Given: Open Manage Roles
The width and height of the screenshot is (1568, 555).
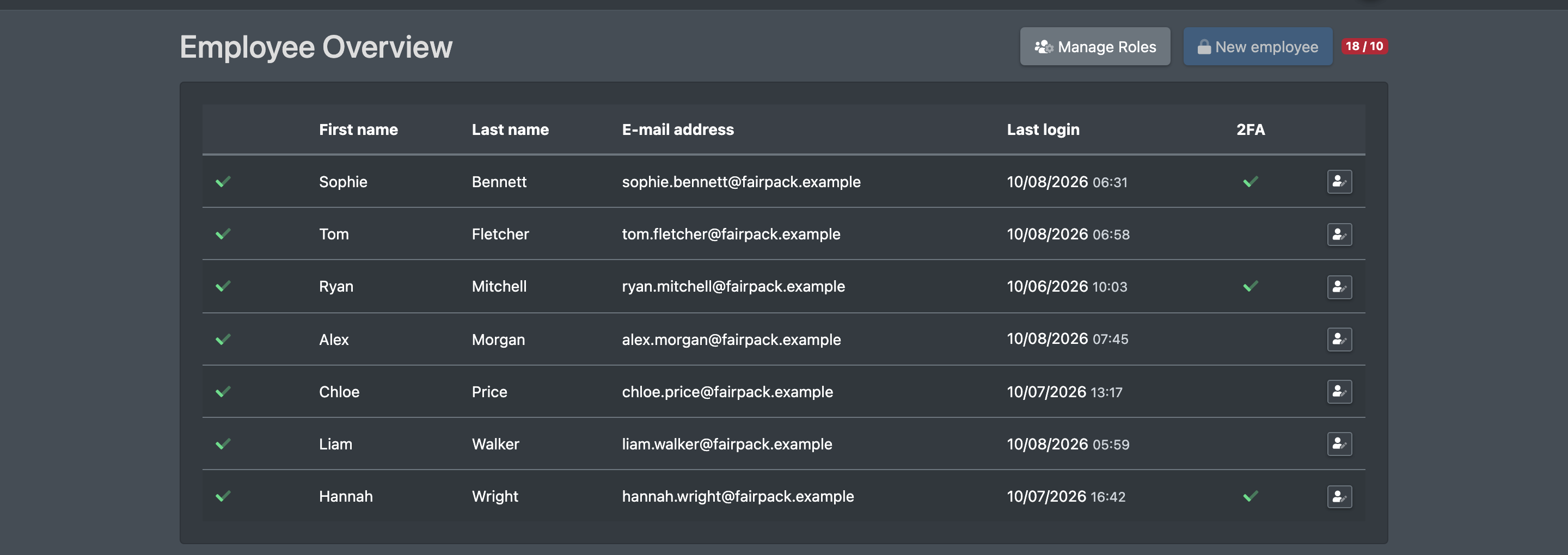Looking at the screenshot, I should click(1094, 46).
